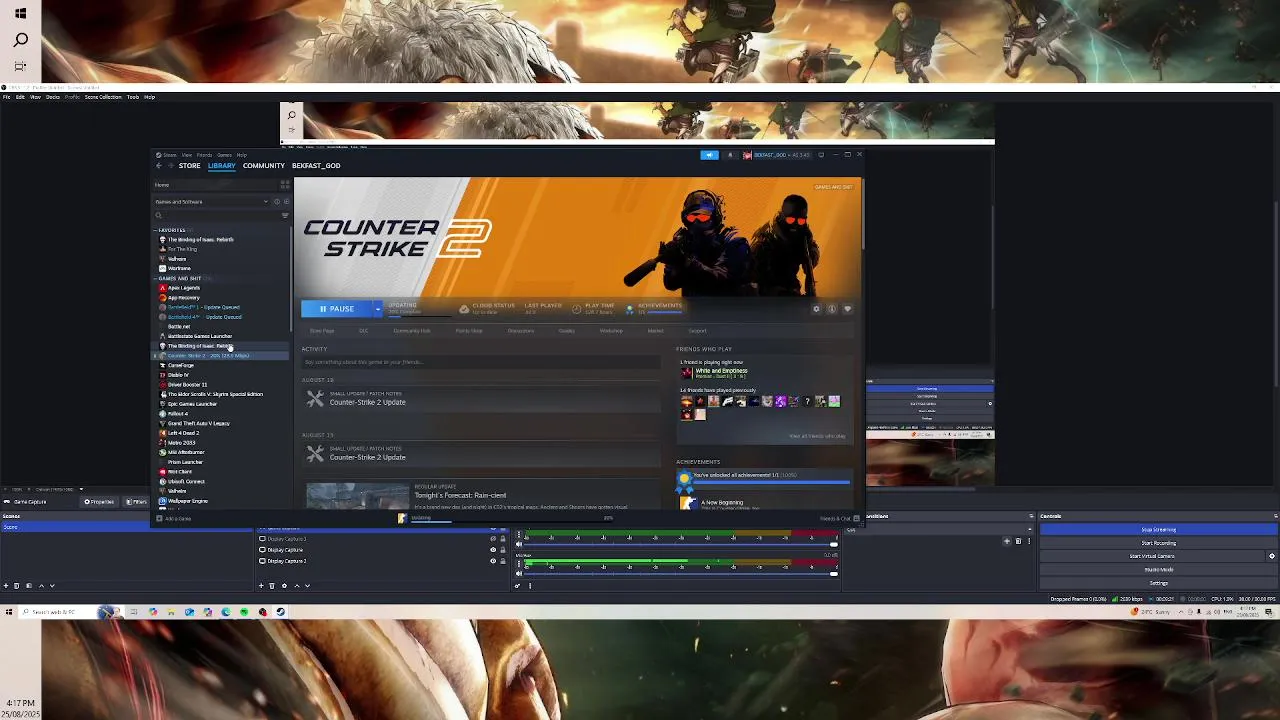Open Settings button in OBS Controls

1159,583
